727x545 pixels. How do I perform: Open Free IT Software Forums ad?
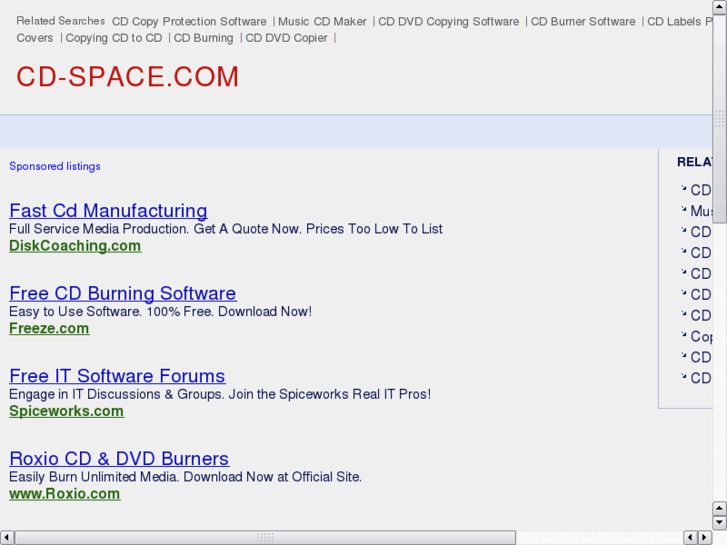(117, 376)
